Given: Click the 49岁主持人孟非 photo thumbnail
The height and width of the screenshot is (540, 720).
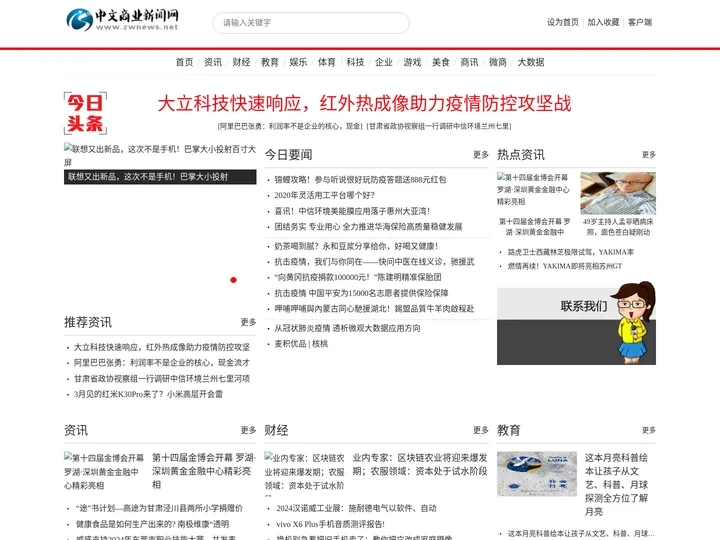Looking at the screenshot, I should click(x=618, y=193).
